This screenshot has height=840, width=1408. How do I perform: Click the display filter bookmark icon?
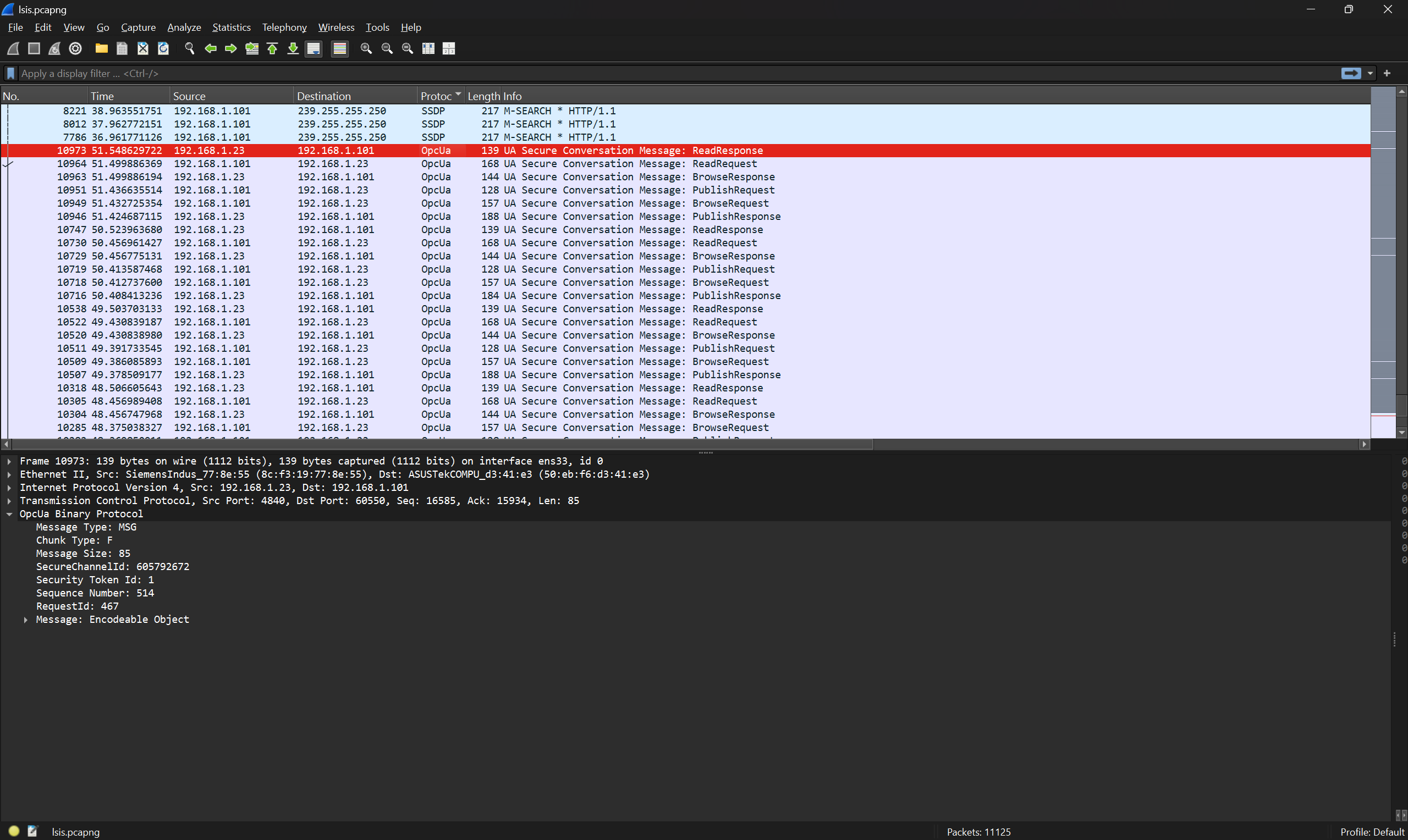10,74
